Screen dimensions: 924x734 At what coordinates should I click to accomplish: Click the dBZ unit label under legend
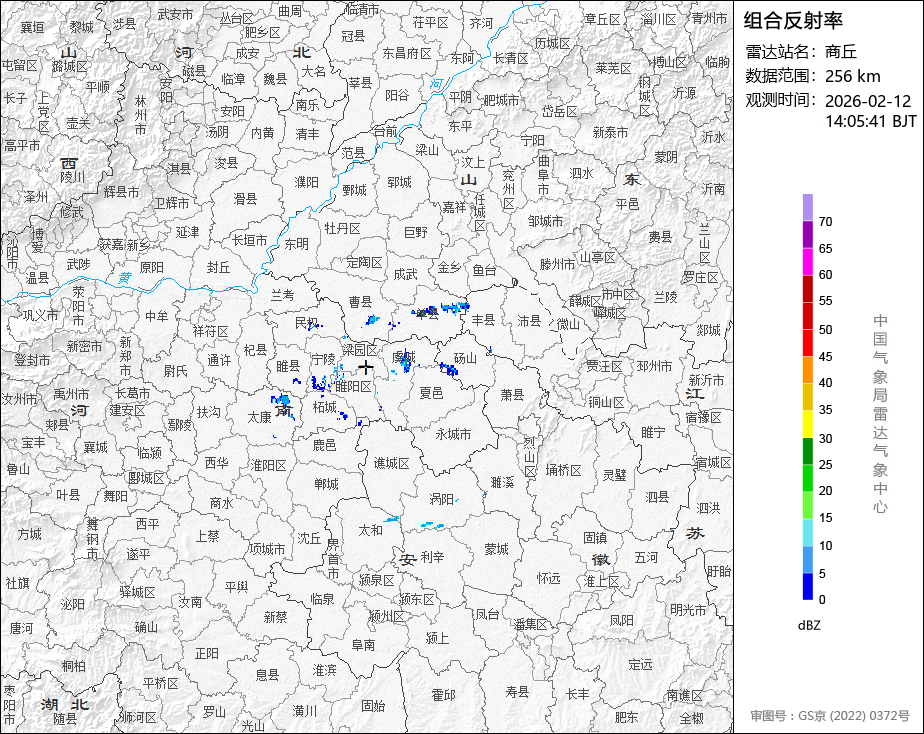[x=809, y=626]
